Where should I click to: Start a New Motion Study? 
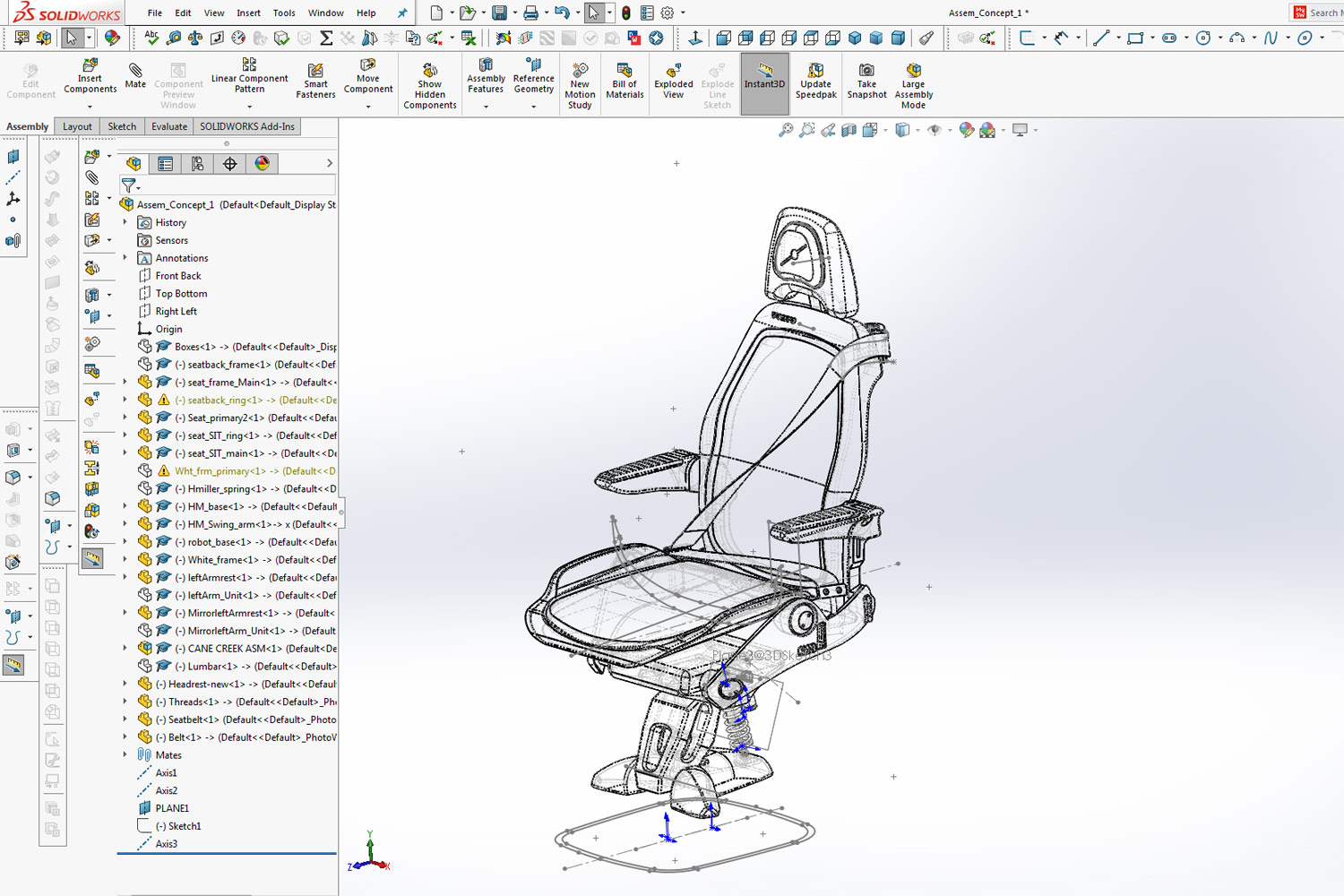pyautogui.click(x=580, y=84)
